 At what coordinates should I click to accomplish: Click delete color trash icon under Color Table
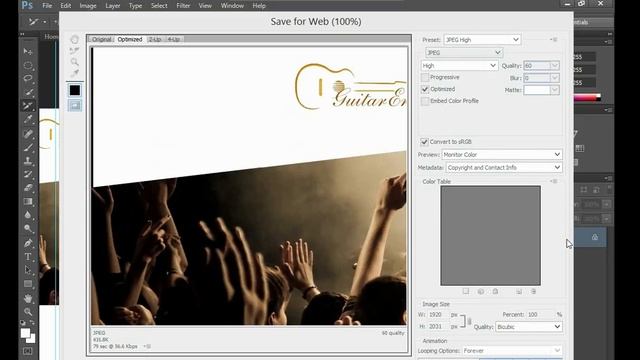coord(533,291)
